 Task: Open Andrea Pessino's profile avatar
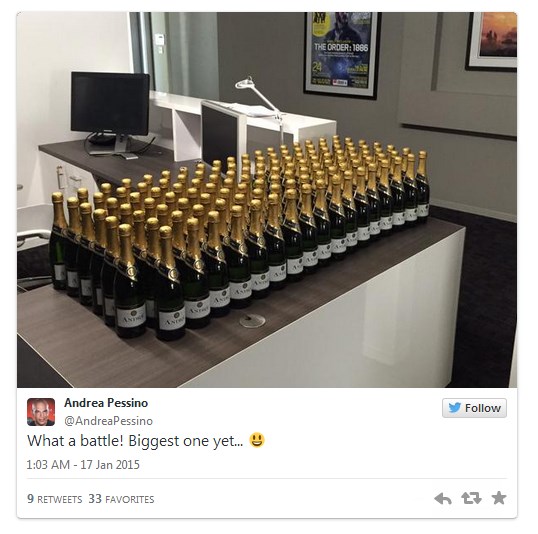pos(41,412)
